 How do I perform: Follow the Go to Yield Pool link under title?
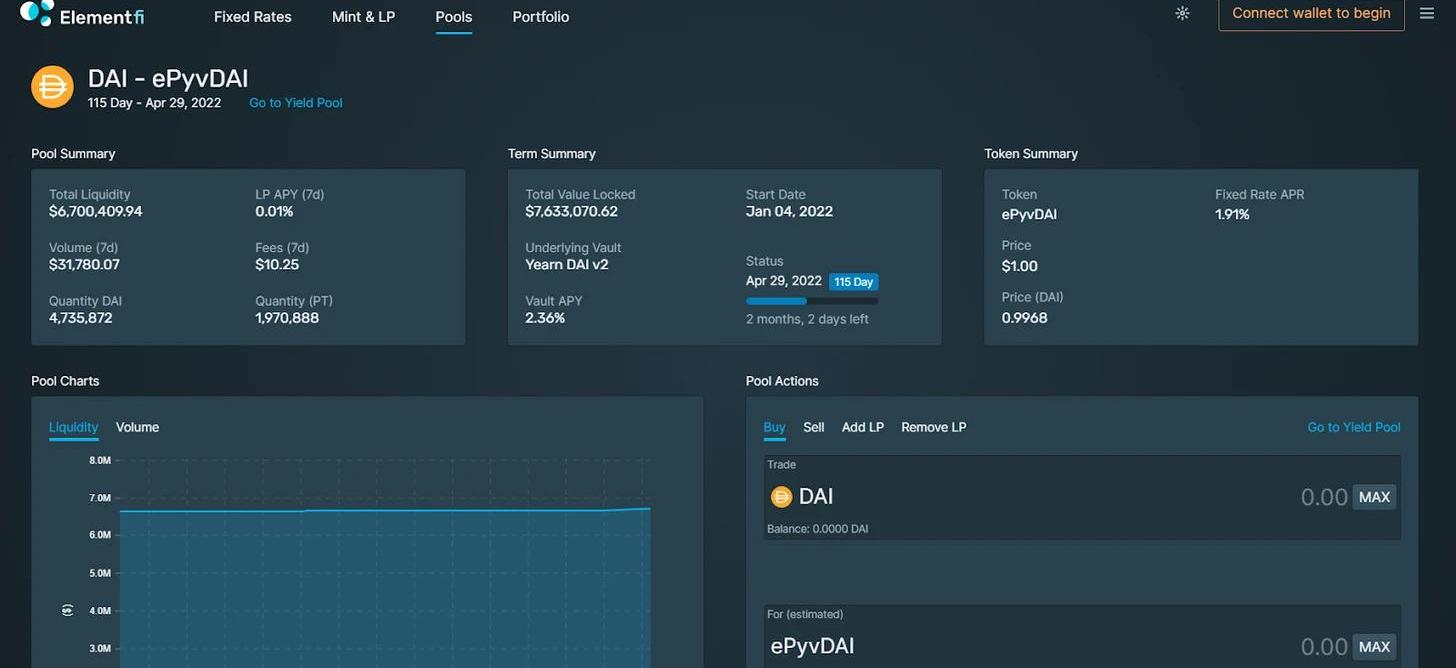pos(295,103)
